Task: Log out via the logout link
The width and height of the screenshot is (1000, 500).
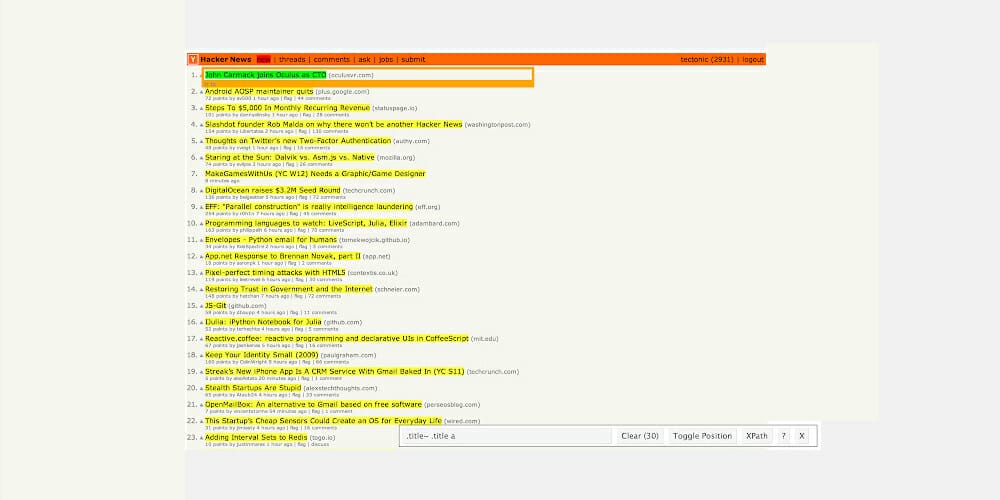Action: (753, 59)
